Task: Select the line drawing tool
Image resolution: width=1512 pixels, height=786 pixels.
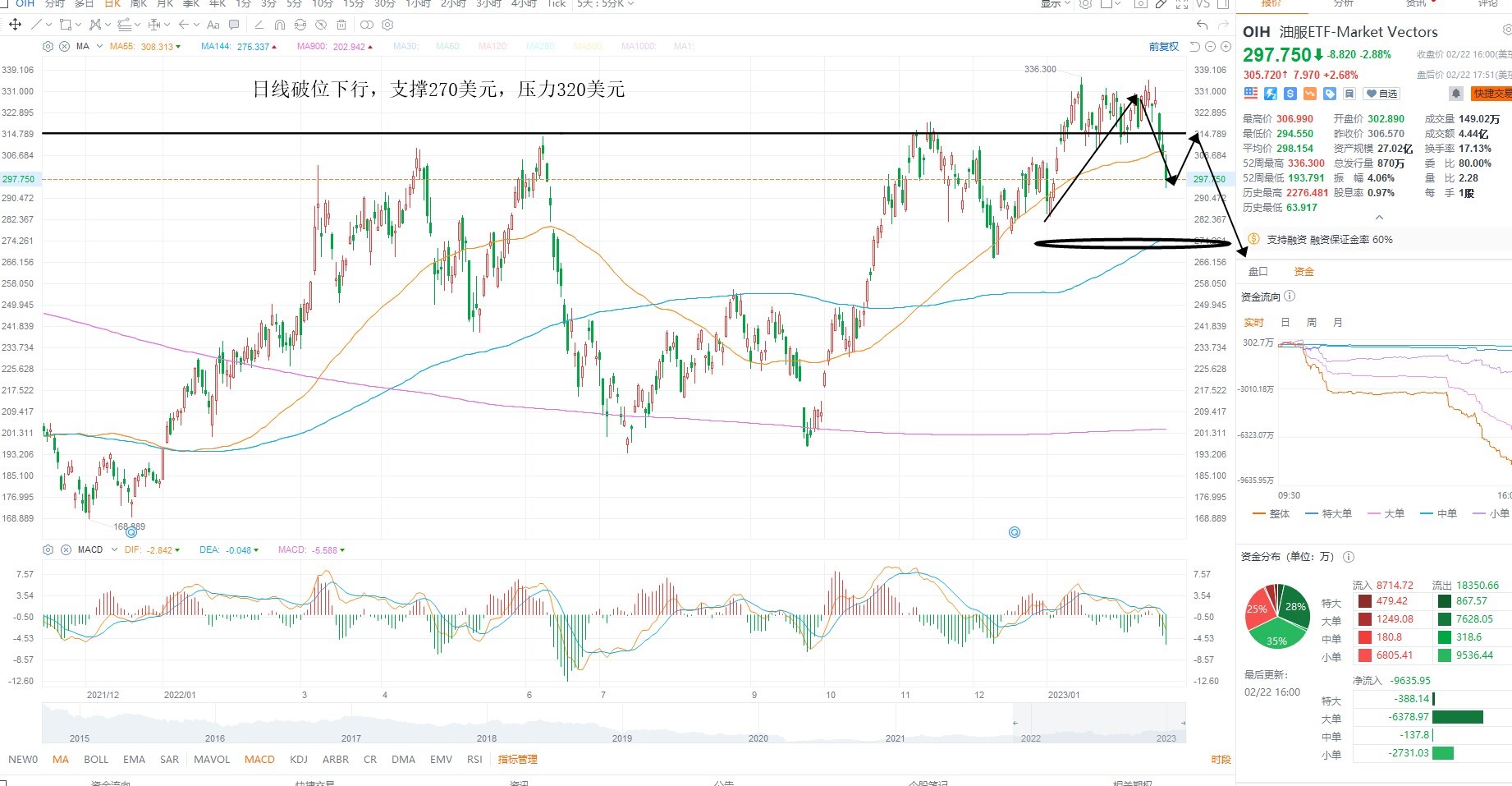Action: (36, 25)
